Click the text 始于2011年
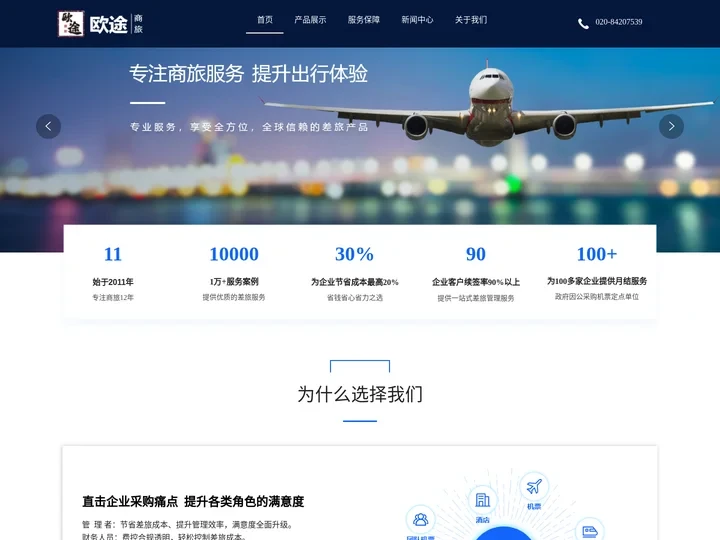 tap(113, 282)
